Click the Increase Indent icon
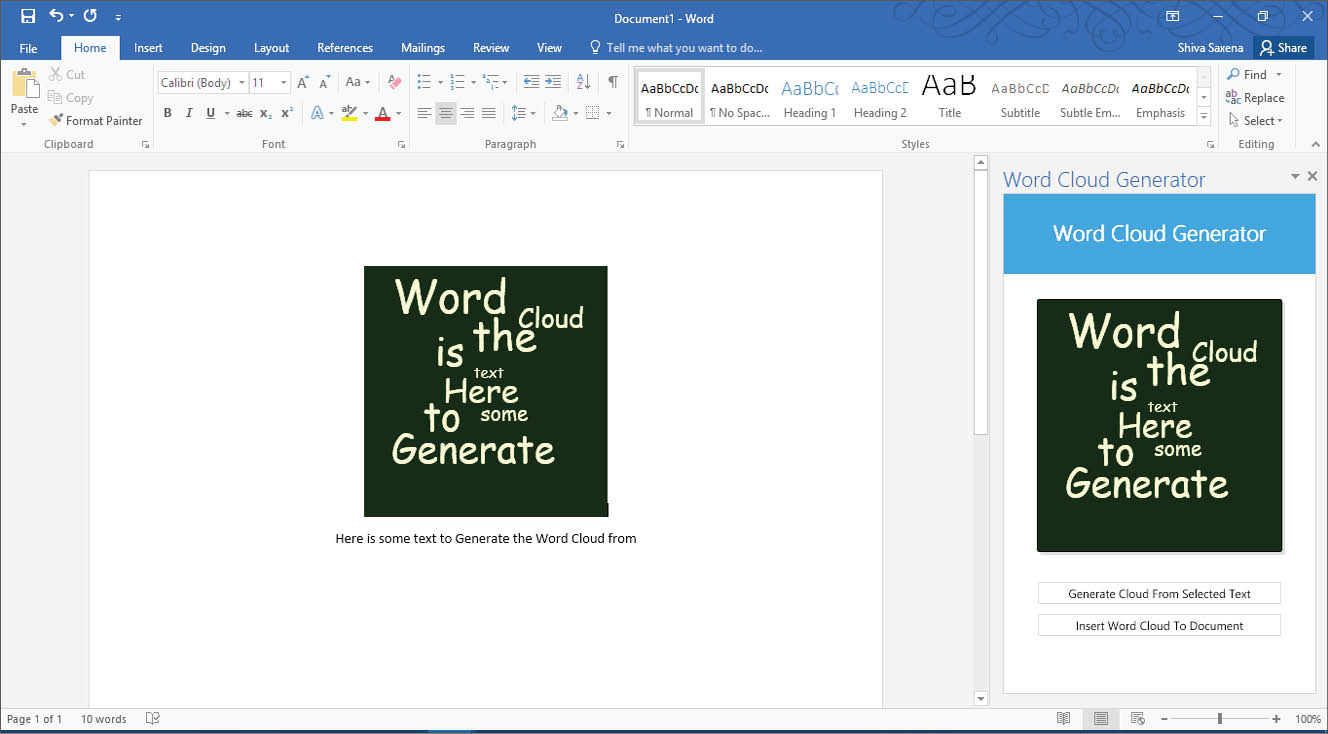The image size is (1328, 734). pyautogui.click(x=553, y=82)
